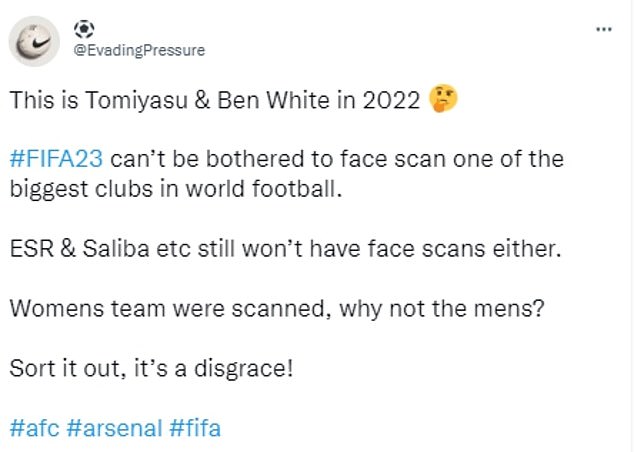
Task: Click the year '2022' in the tweet
Action: coord(391,100)
